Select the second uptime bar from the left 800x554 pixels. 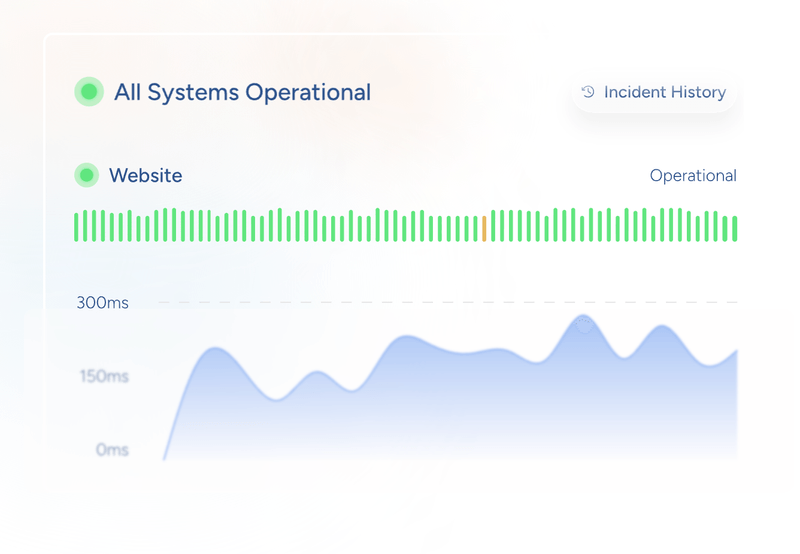86,226
